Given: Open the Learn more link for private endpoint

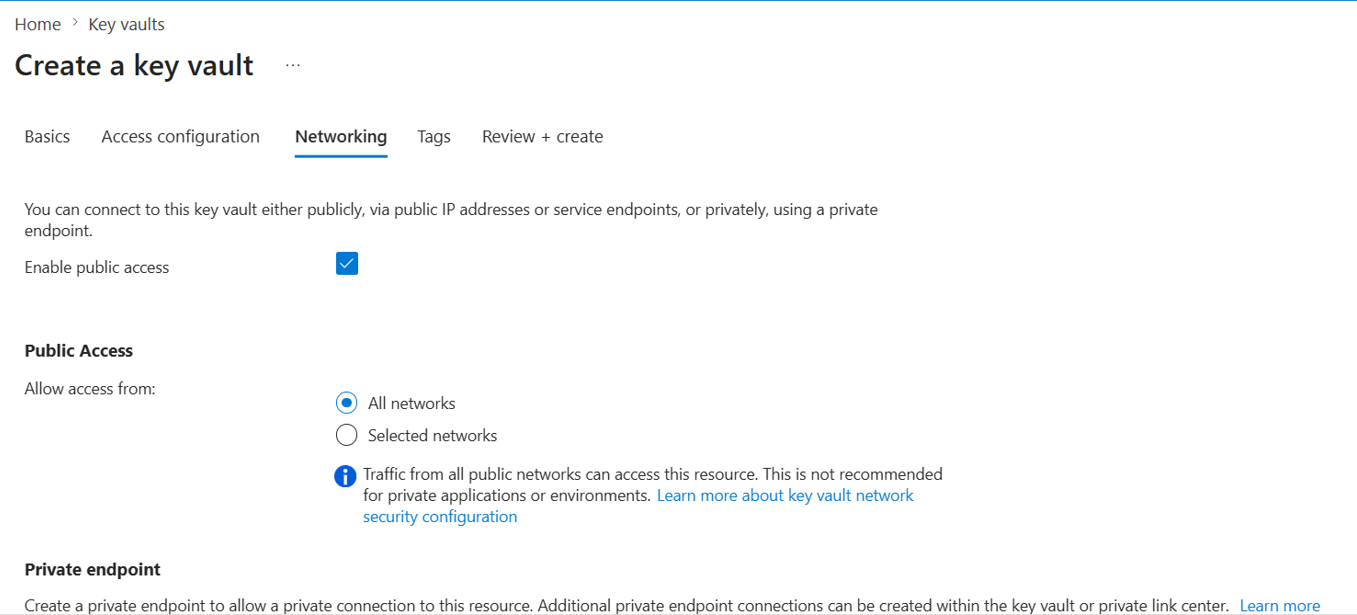Looking at the screenshot, I should 1280,606.
